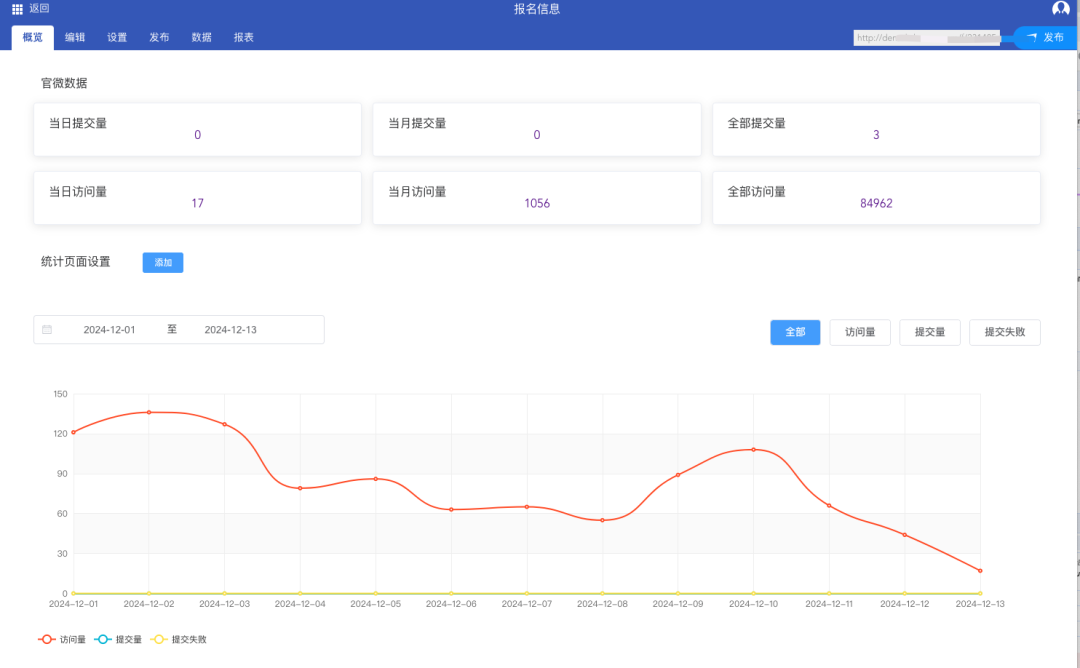The image size is (1080, 668).
Task: Click the 2024-12-02 peak data point
Action: [149, 412]
